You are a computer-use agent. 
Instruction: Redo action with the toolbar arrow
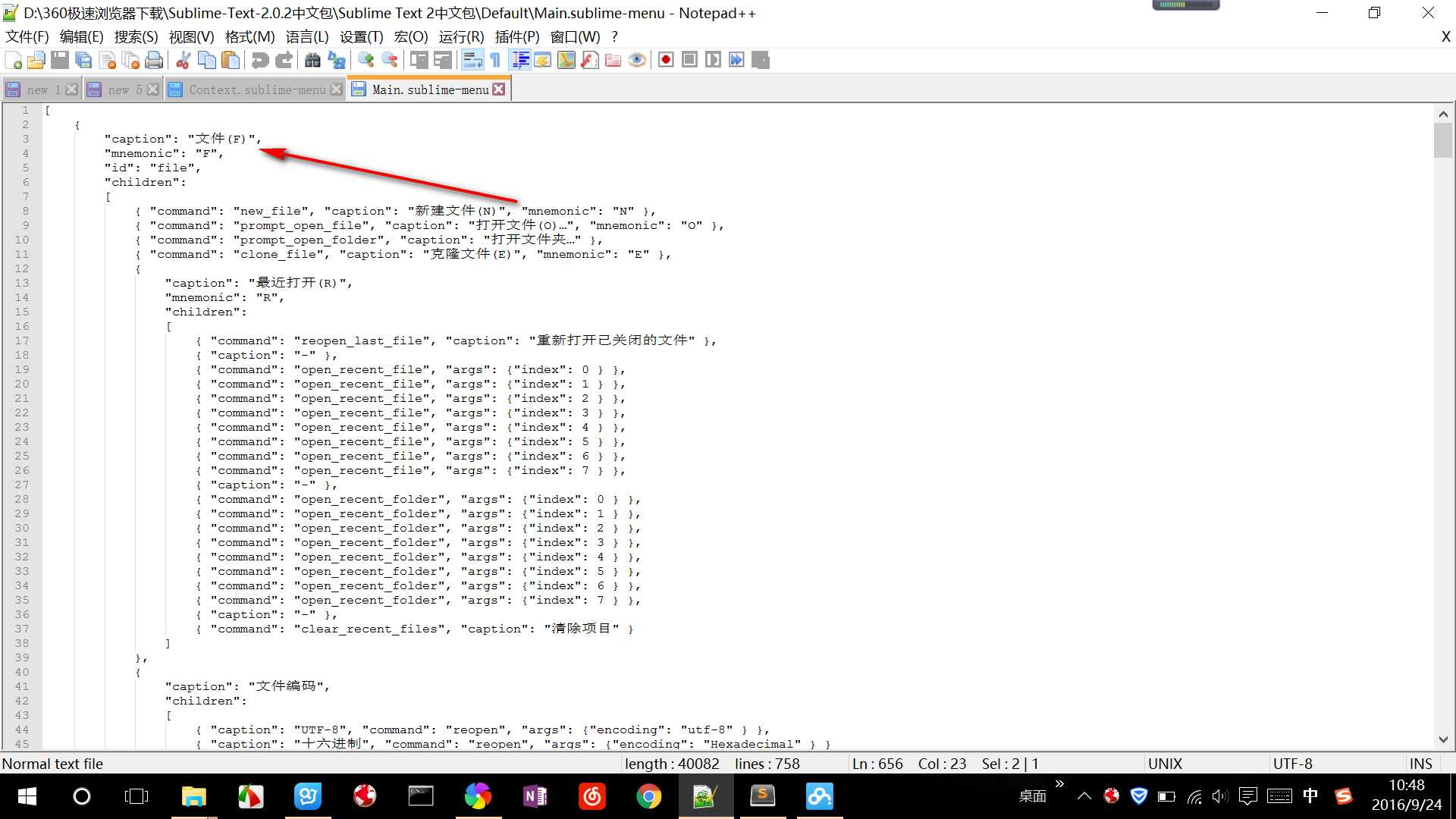point(284,60)
